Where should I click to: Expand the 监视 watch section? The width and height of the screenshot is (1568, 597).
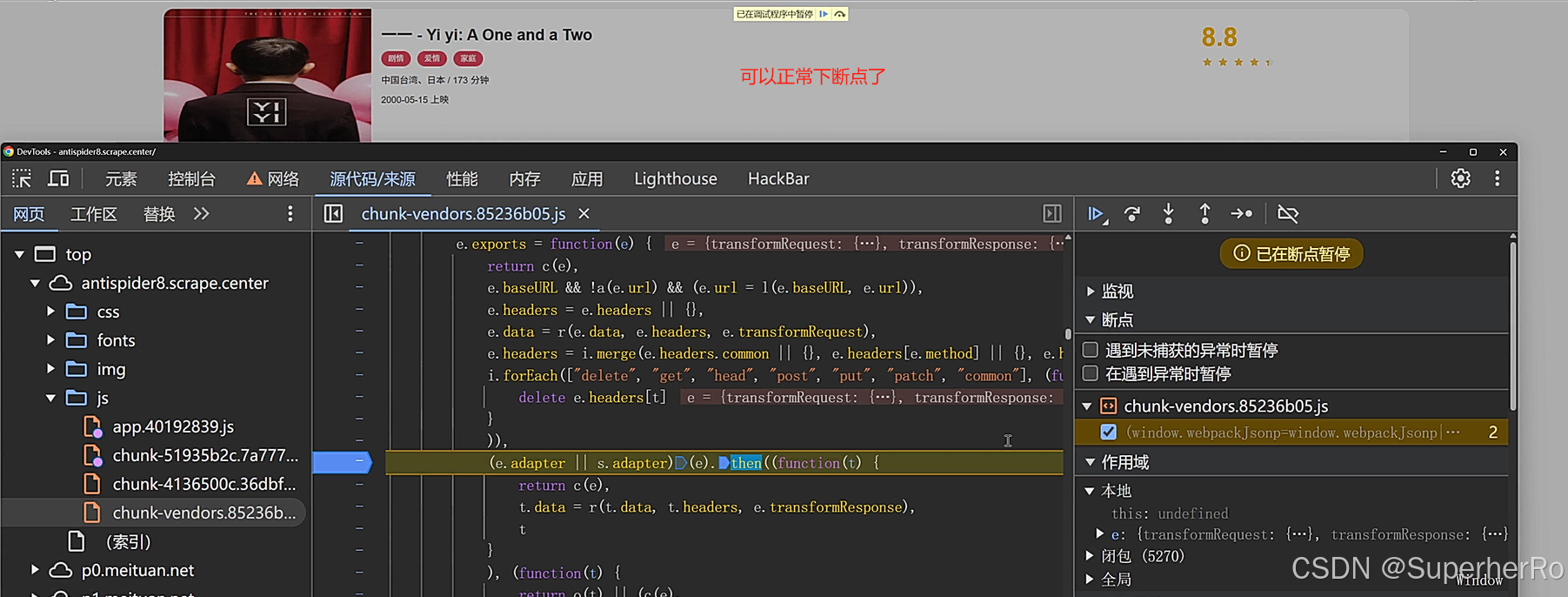click(1091, 292)
